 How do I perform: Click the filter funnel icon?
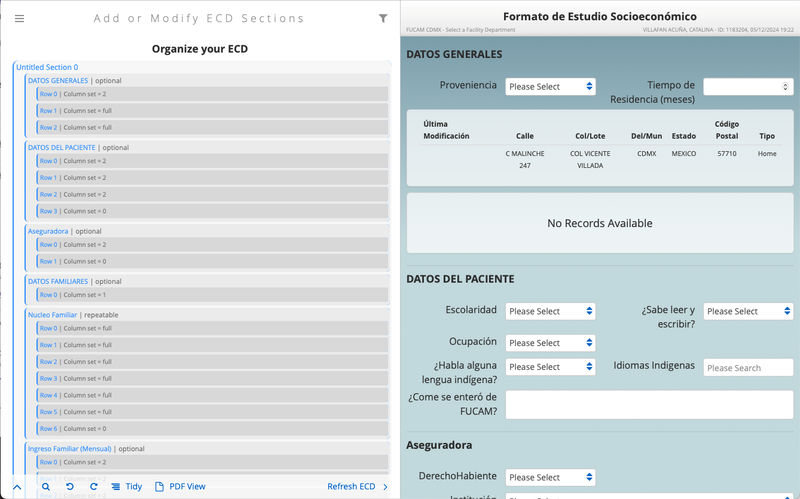[383, 18]
